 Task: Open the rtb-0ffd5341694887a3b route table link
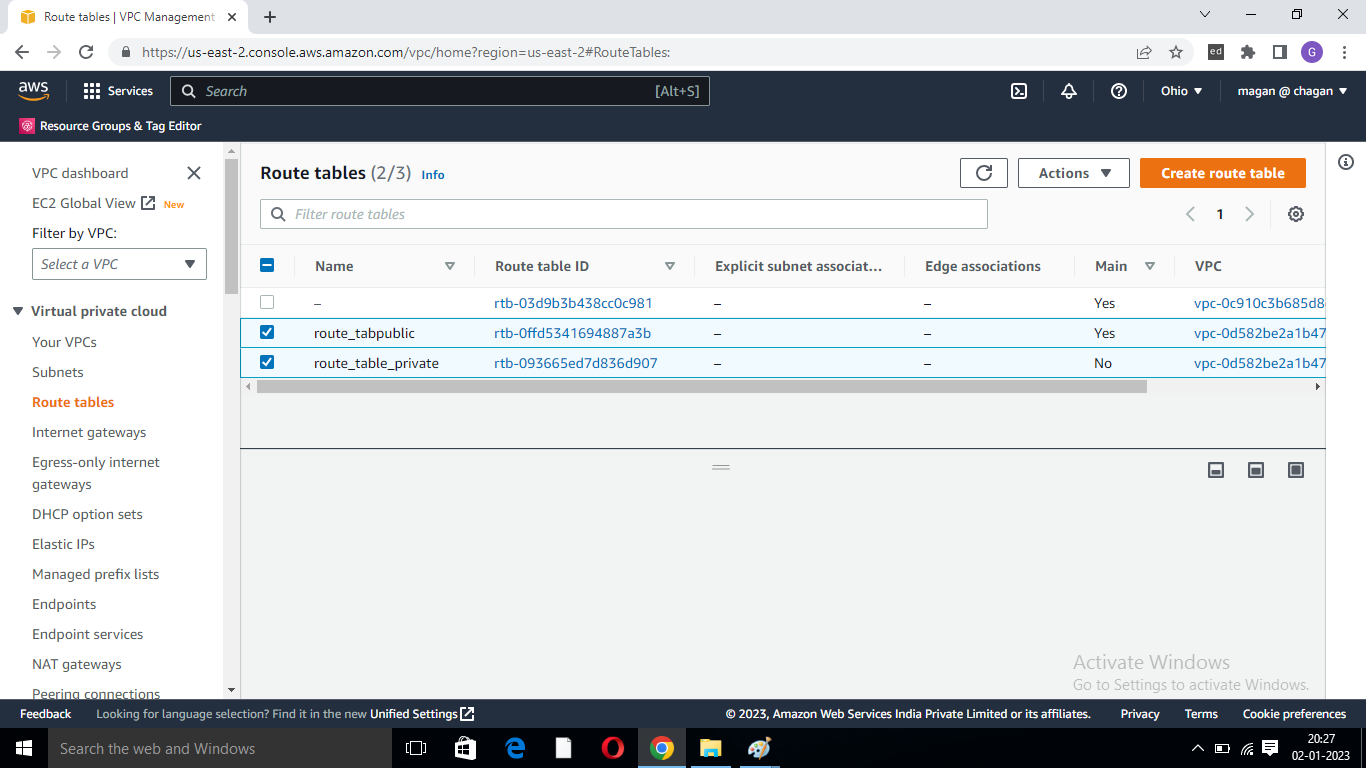pyautogui.click(x=572, y=332)
